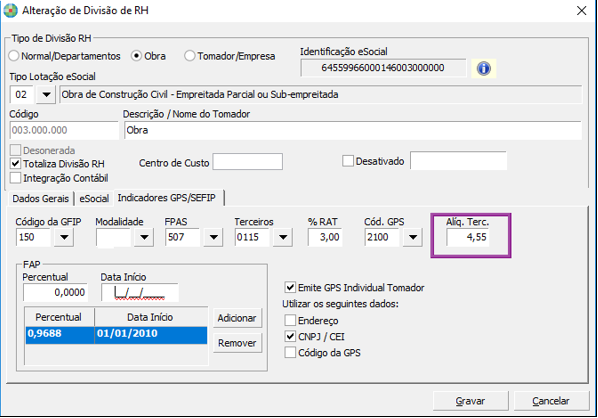Viewport: 598px width, 418px height.
Task: Toggle the Totaliza Divisão RH checkbox
Action: coord(15,164)
